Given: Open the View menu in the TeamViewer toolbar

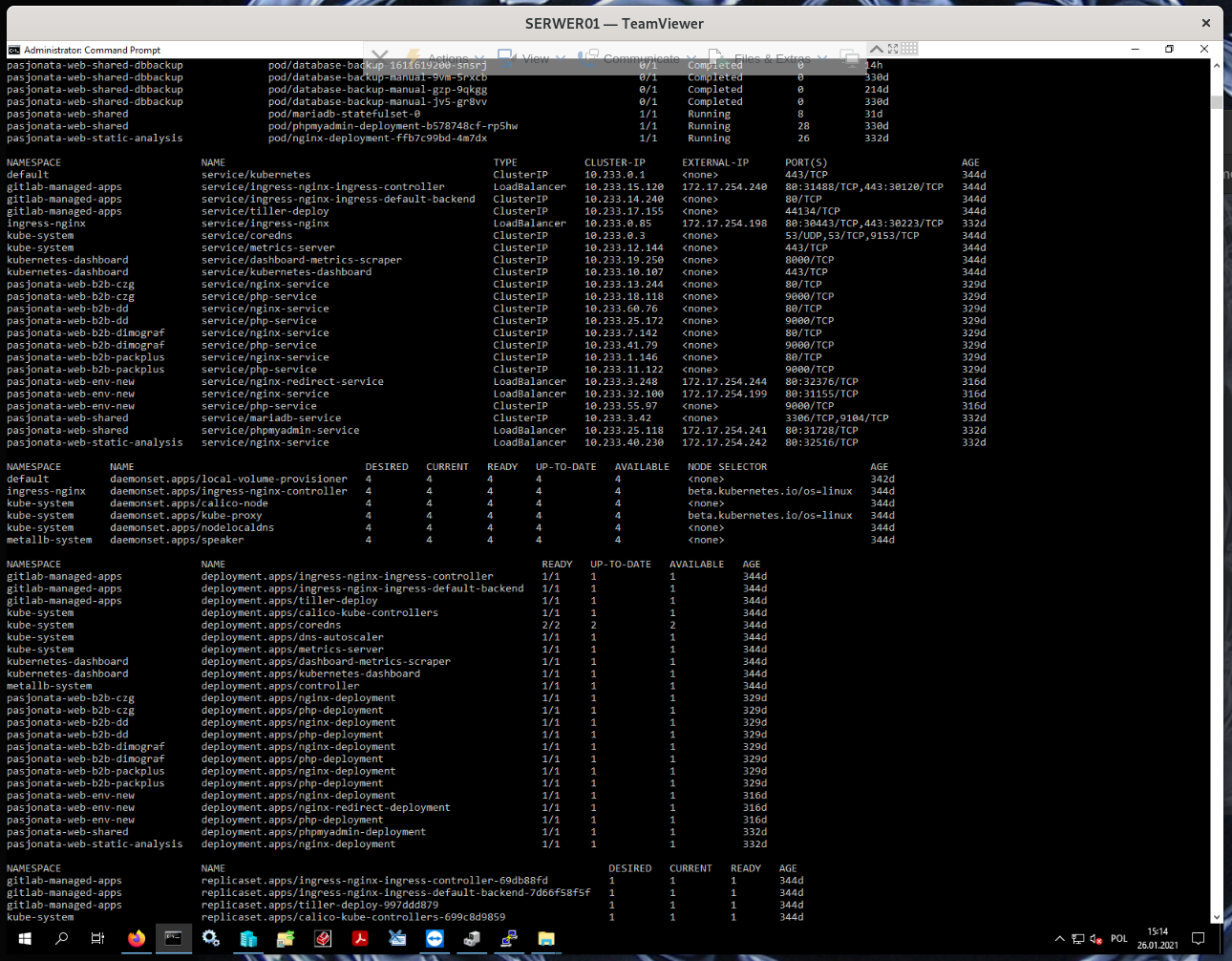Looking at the screenshot, I should [534, 58].
